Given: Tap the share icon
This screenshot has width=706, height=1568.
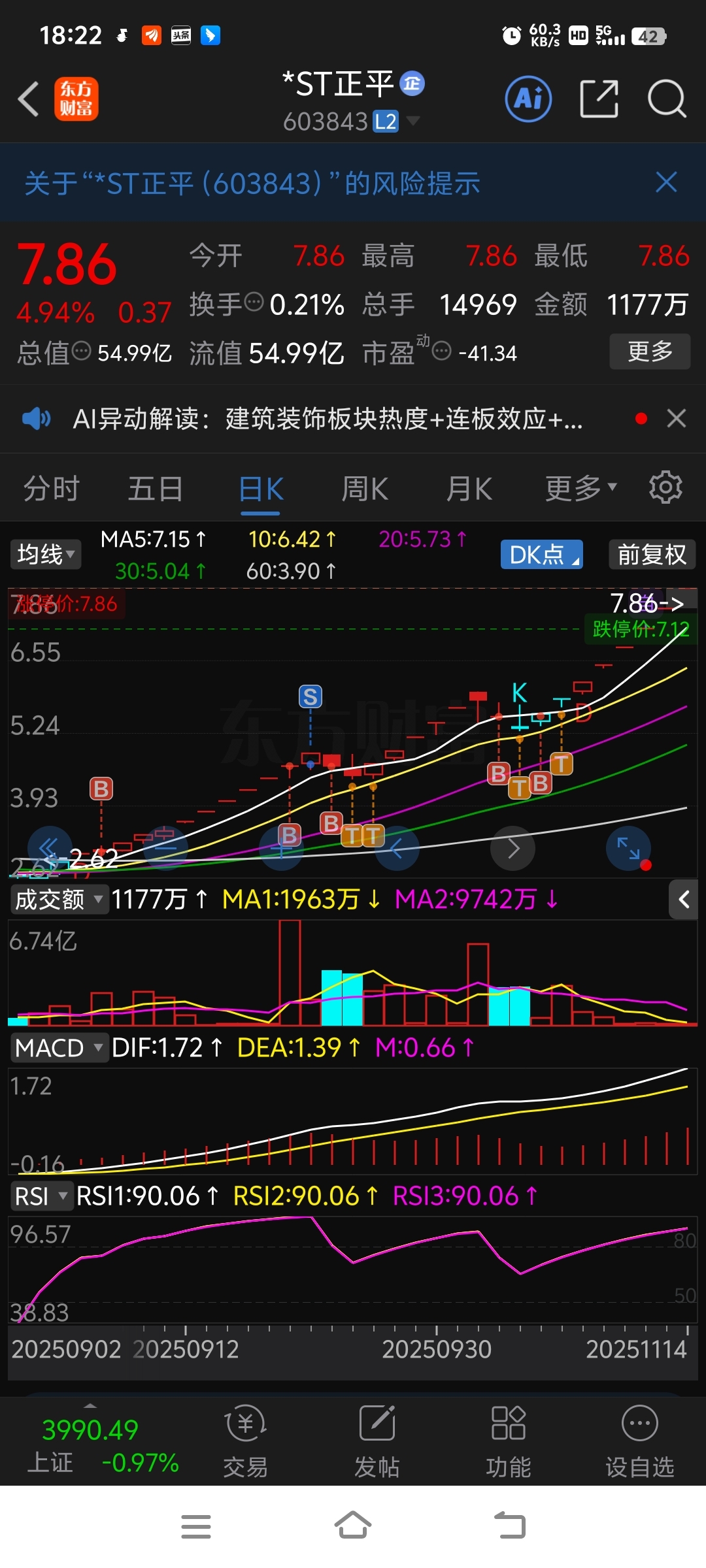Looking at the screenshot, I should (x=599, y=99).
